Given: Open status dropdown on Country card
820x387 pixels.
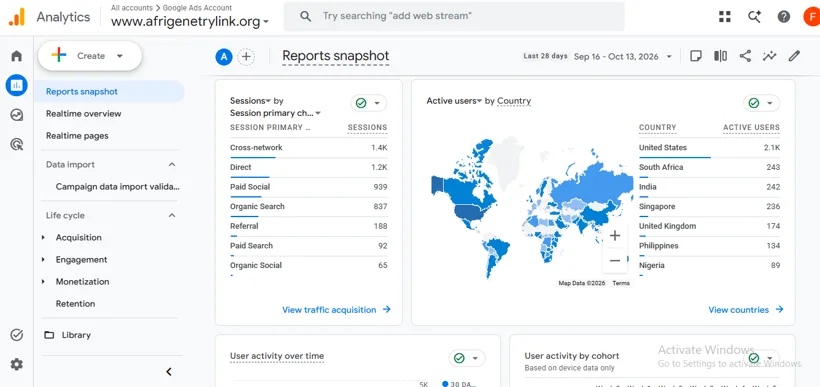Looking at the screenshot, I should click(x=761, y=104).
